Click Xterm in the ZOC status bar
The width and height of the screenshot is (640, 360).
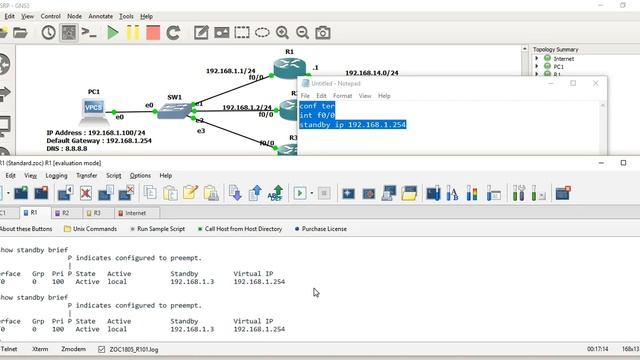coord(40,349)
